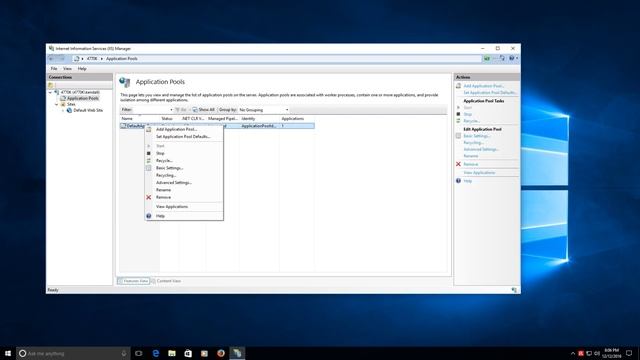Click the Forward navigation arrow in the address bar
The width and height of the screenshot is (640, 360).
tap(62, 59)
